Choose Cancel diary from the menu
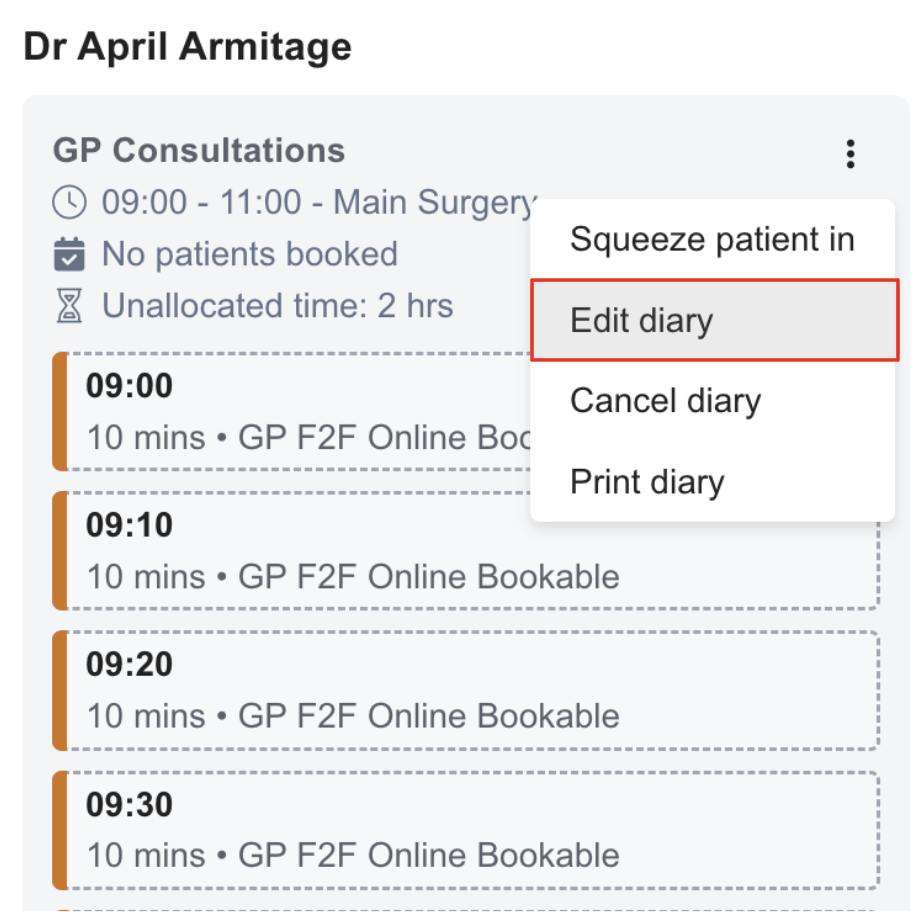The width and height of the screenshot is (922, 918). [665, 401]
